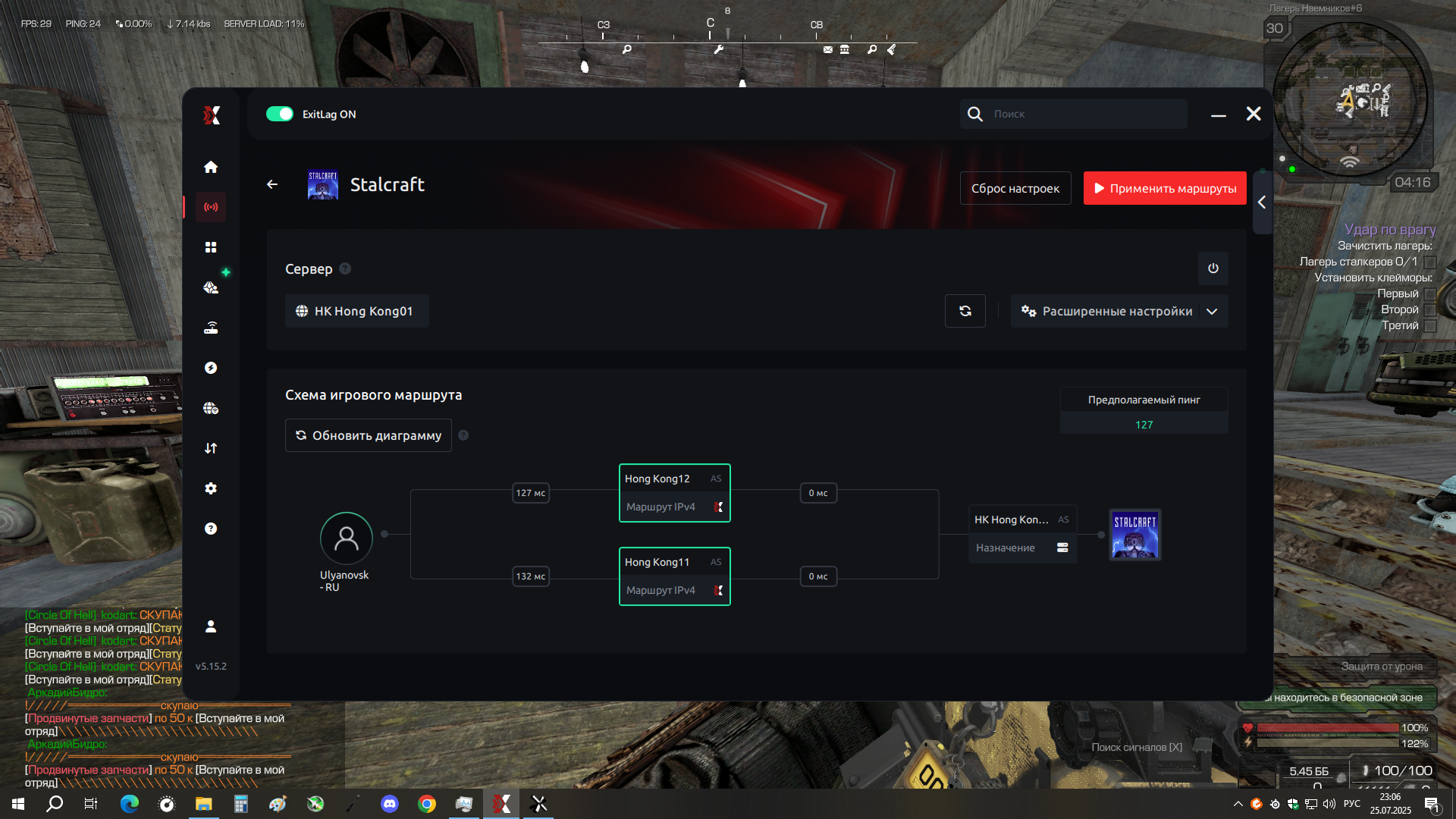
Task: Open Google Chrome from taskbar
Action: tap(427, 804)
